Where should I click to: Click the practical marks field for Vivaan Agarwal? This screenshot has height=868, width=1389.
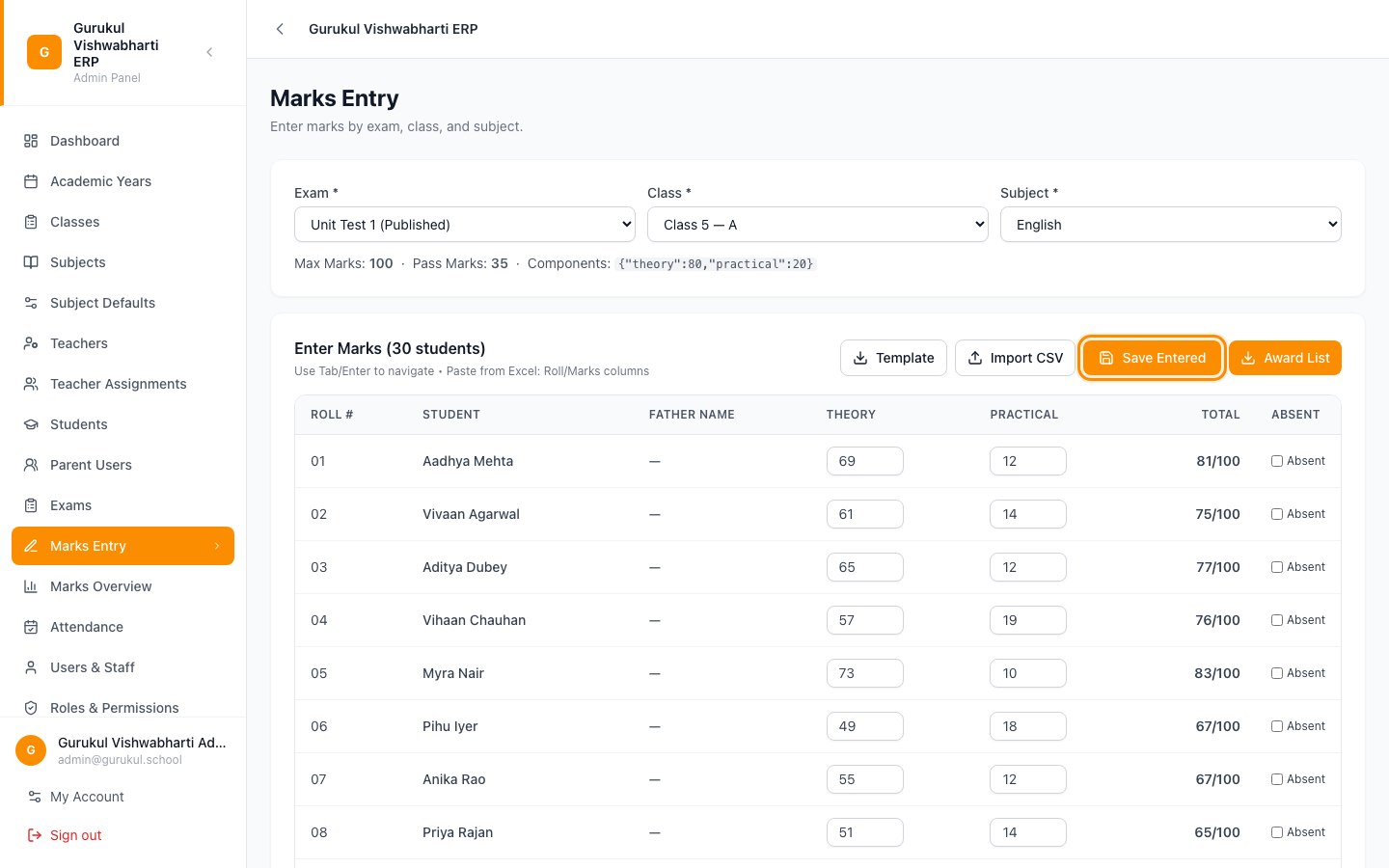tap(1028, 514)
